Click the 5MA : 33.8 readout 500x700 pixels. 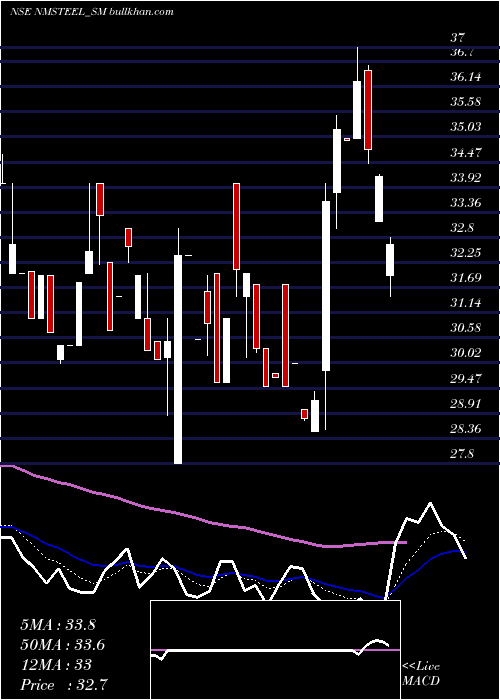tap(58, 625)
